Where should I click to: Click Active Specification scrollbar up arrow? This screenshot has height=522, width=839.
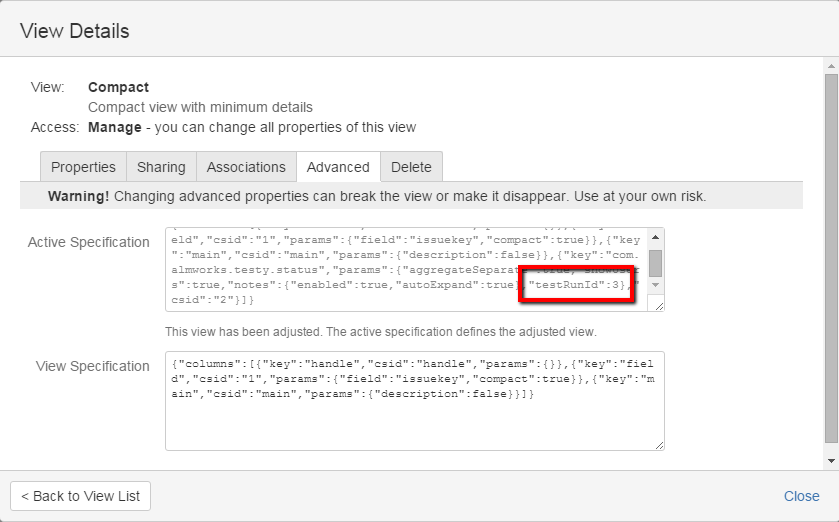tap(656, 238)
